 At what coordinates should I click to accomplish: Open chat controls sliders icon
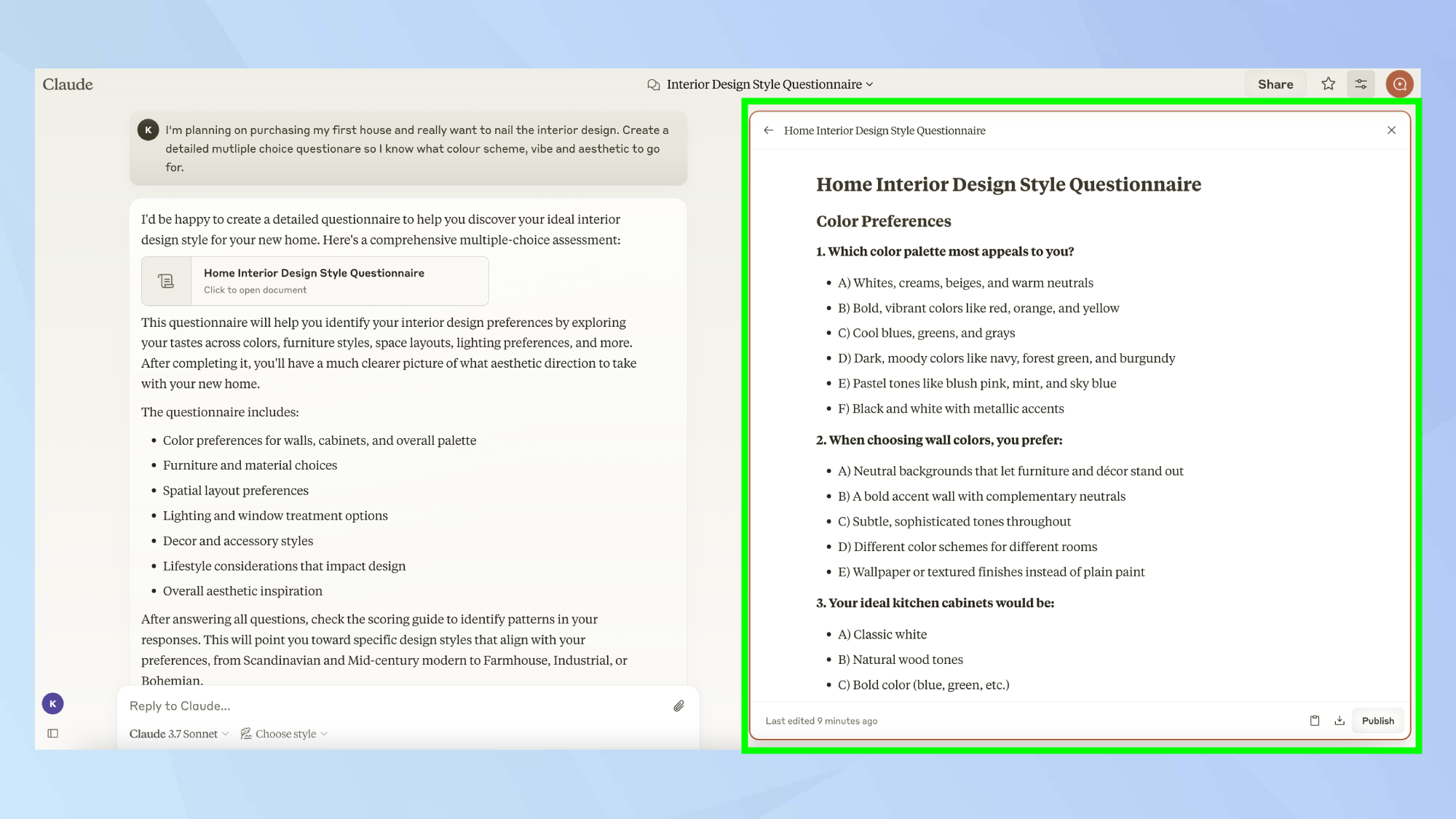(1361, 84)
